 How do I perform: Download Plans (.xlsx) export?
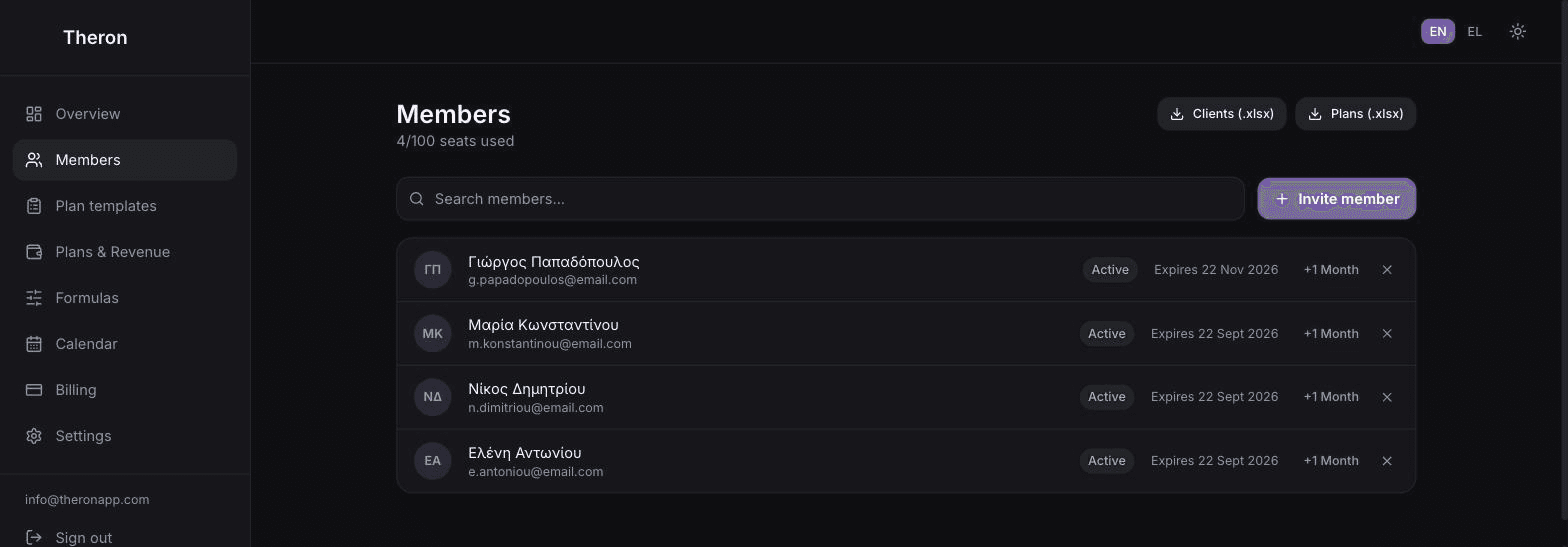tap(1356, 114)
